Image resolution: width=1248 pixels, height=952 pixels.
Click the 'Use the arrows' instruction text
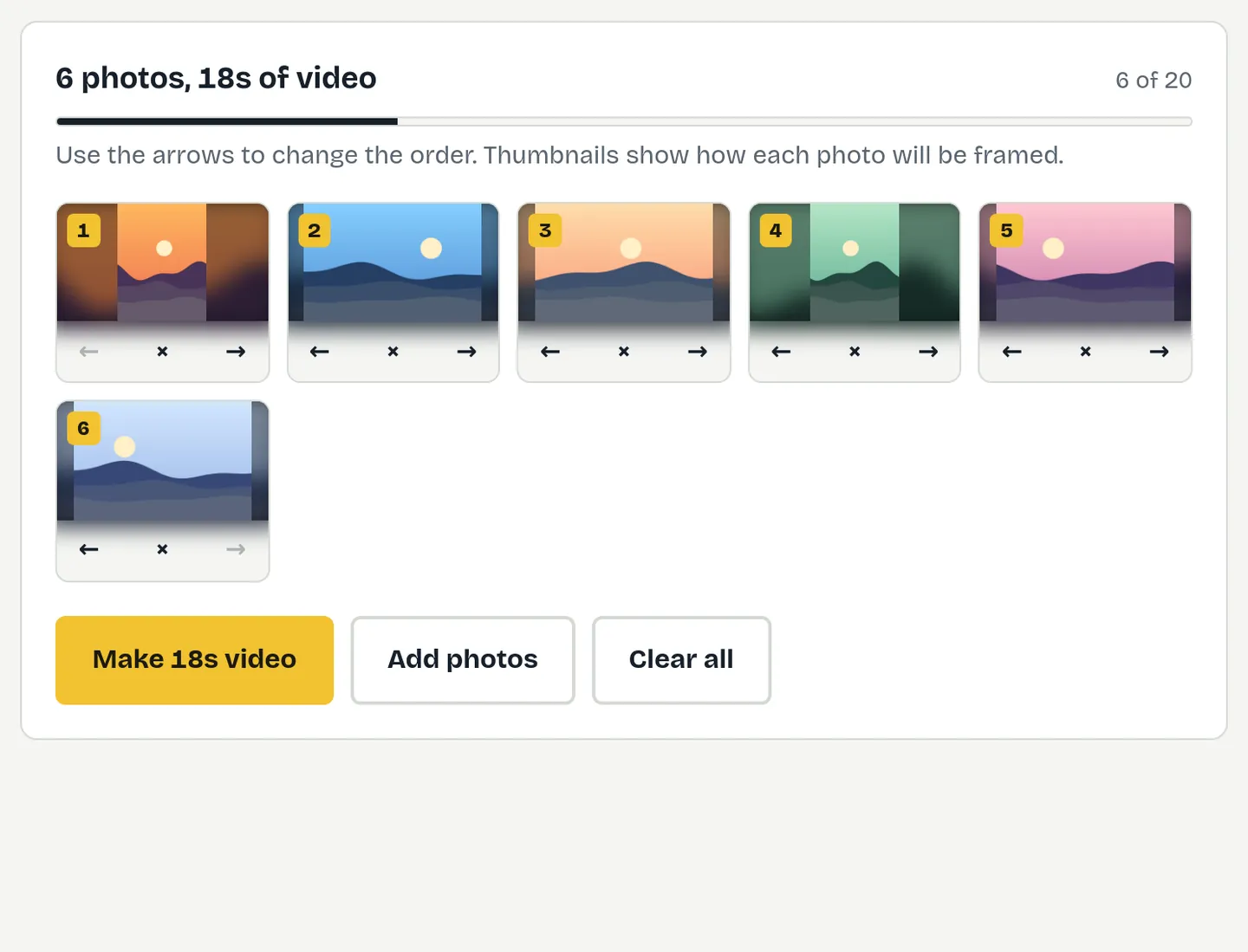point(560,155)
